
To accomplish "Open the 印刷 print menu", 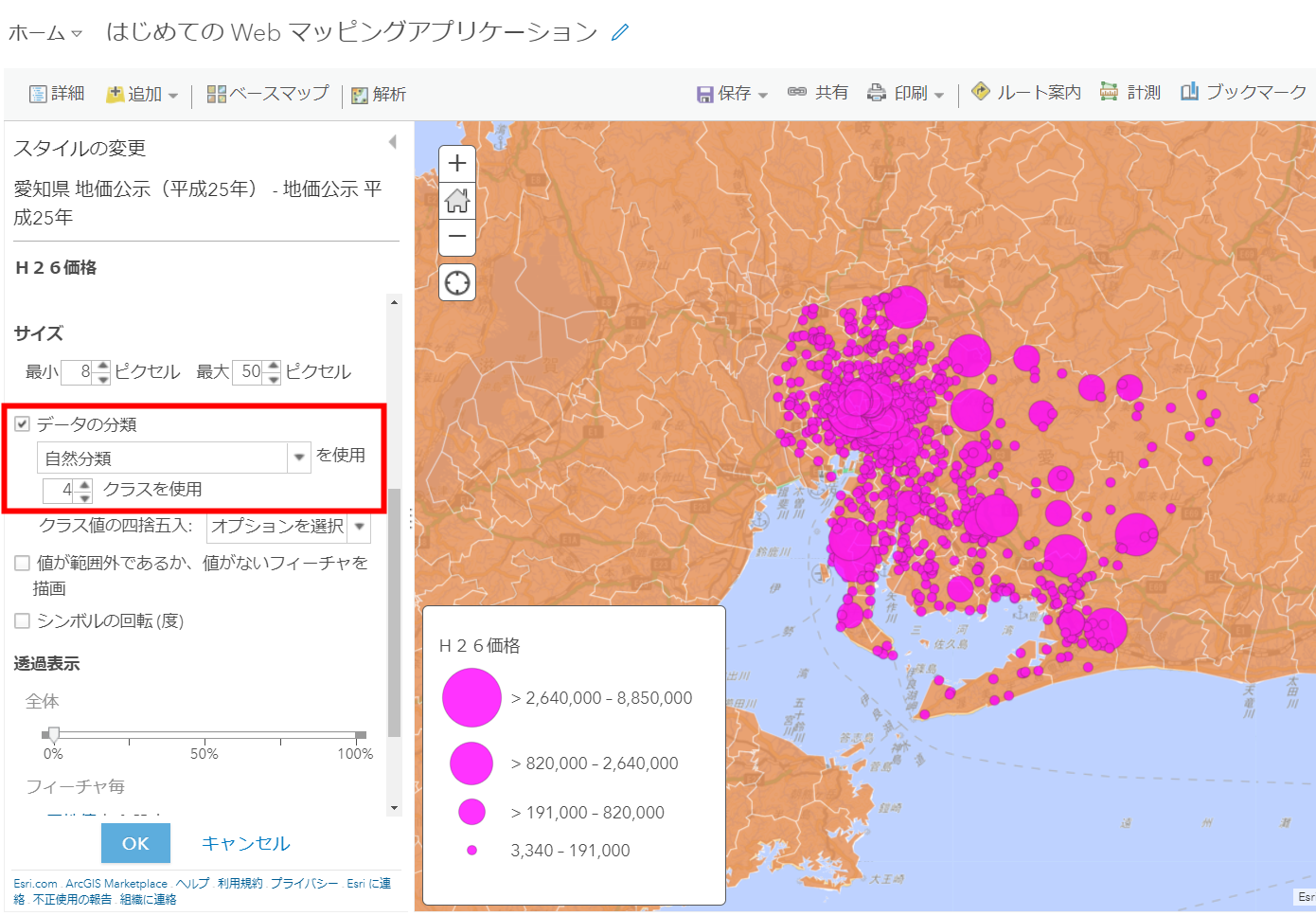I will pyautogui.click(x=906, y=93).
